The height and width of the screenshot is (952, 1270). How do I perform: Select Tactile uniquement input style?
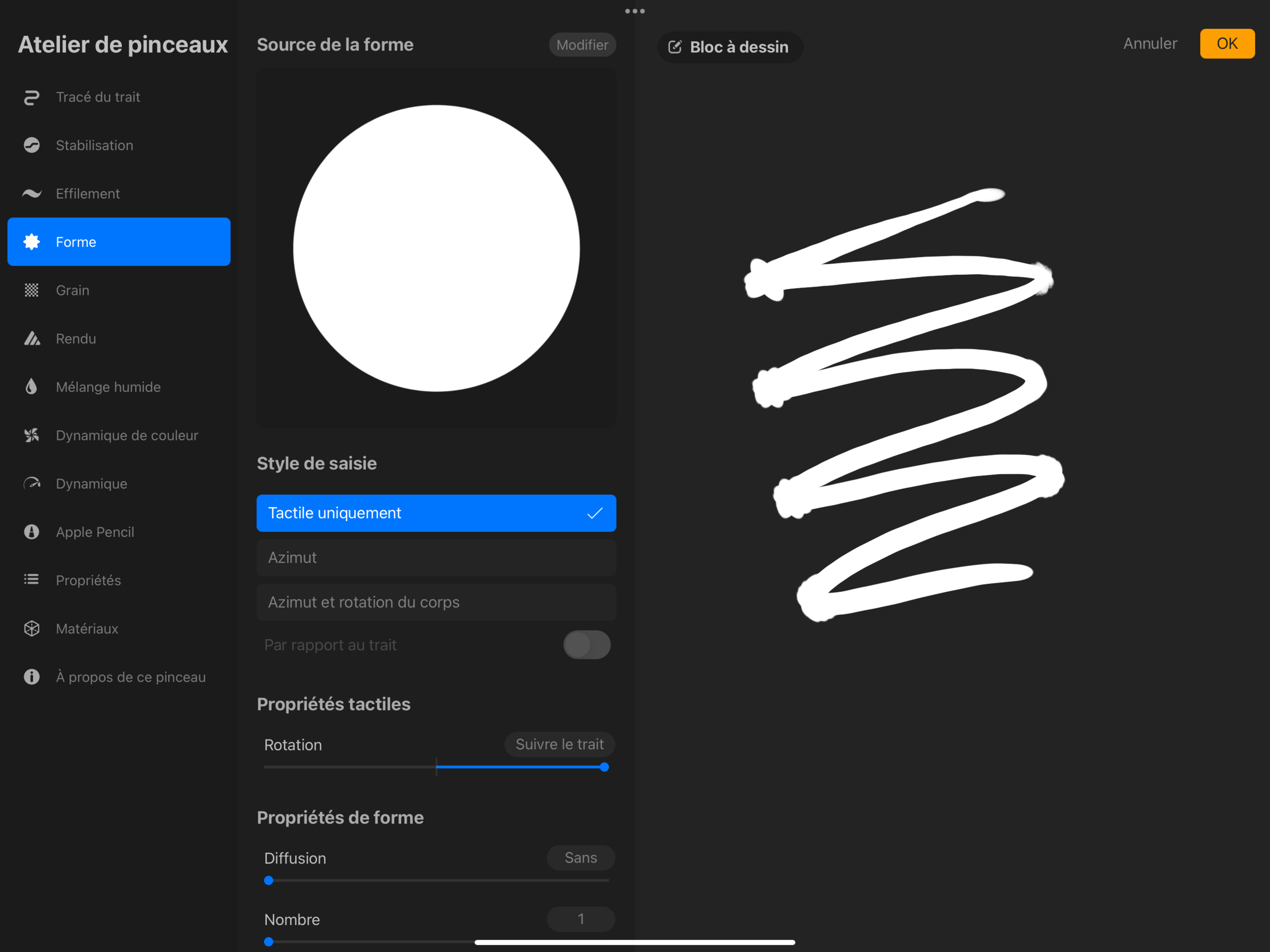pyautogui.click(x=436, y=513)
